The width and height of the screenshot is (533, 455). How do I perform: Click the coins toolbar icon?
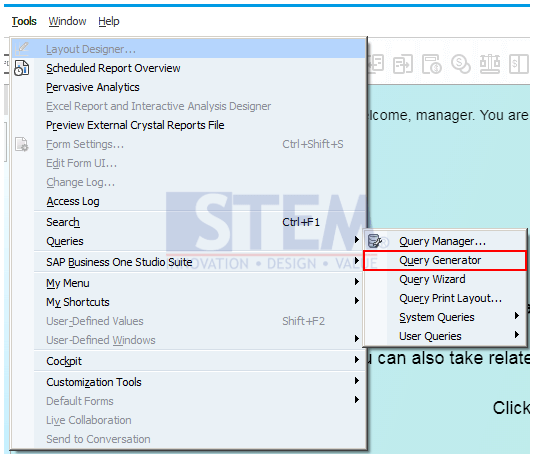[461, 64]
